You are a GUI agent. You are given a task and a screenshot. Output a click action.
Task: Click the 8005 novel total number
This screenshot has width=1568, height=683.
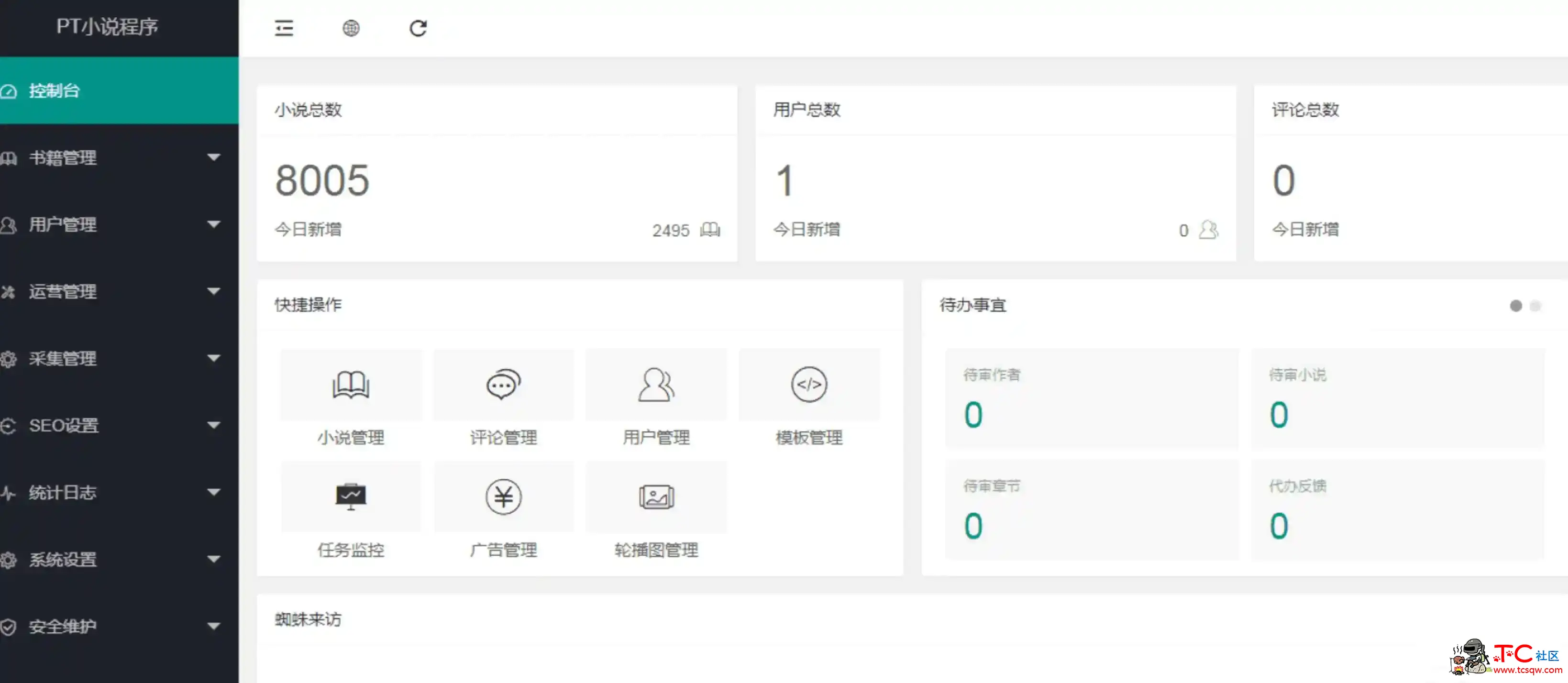point(322,181)
